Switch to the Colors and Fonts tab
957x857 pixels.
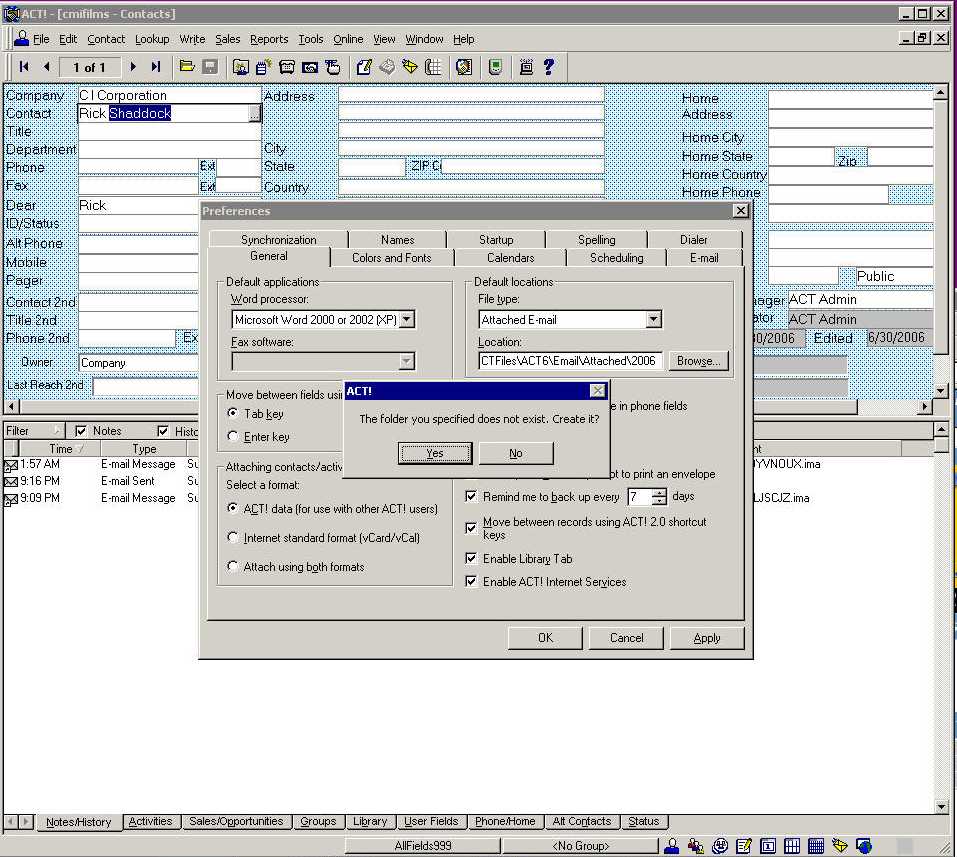pyautogui.click(x=392, y=258)
